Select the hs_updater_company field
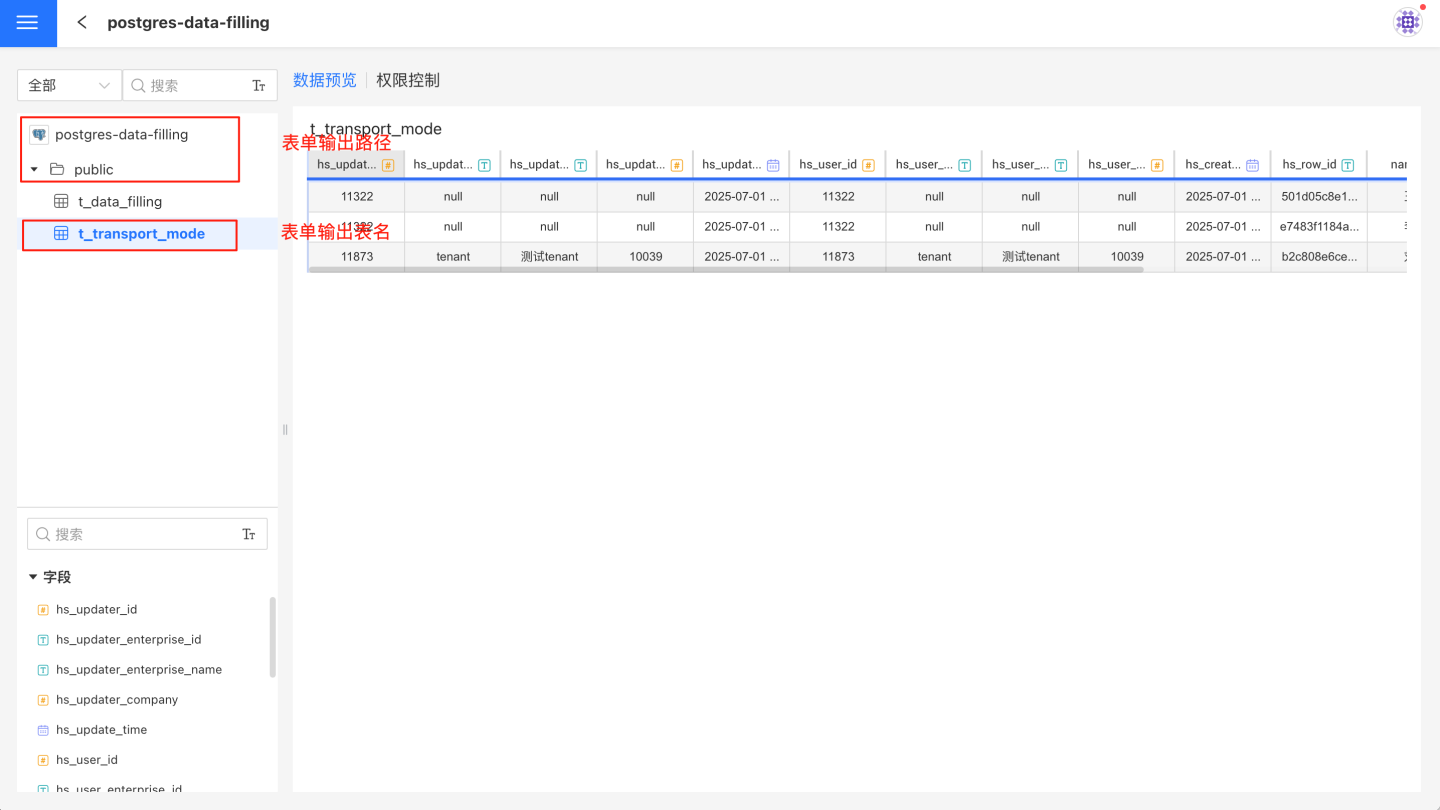 (x=117, y=700)
